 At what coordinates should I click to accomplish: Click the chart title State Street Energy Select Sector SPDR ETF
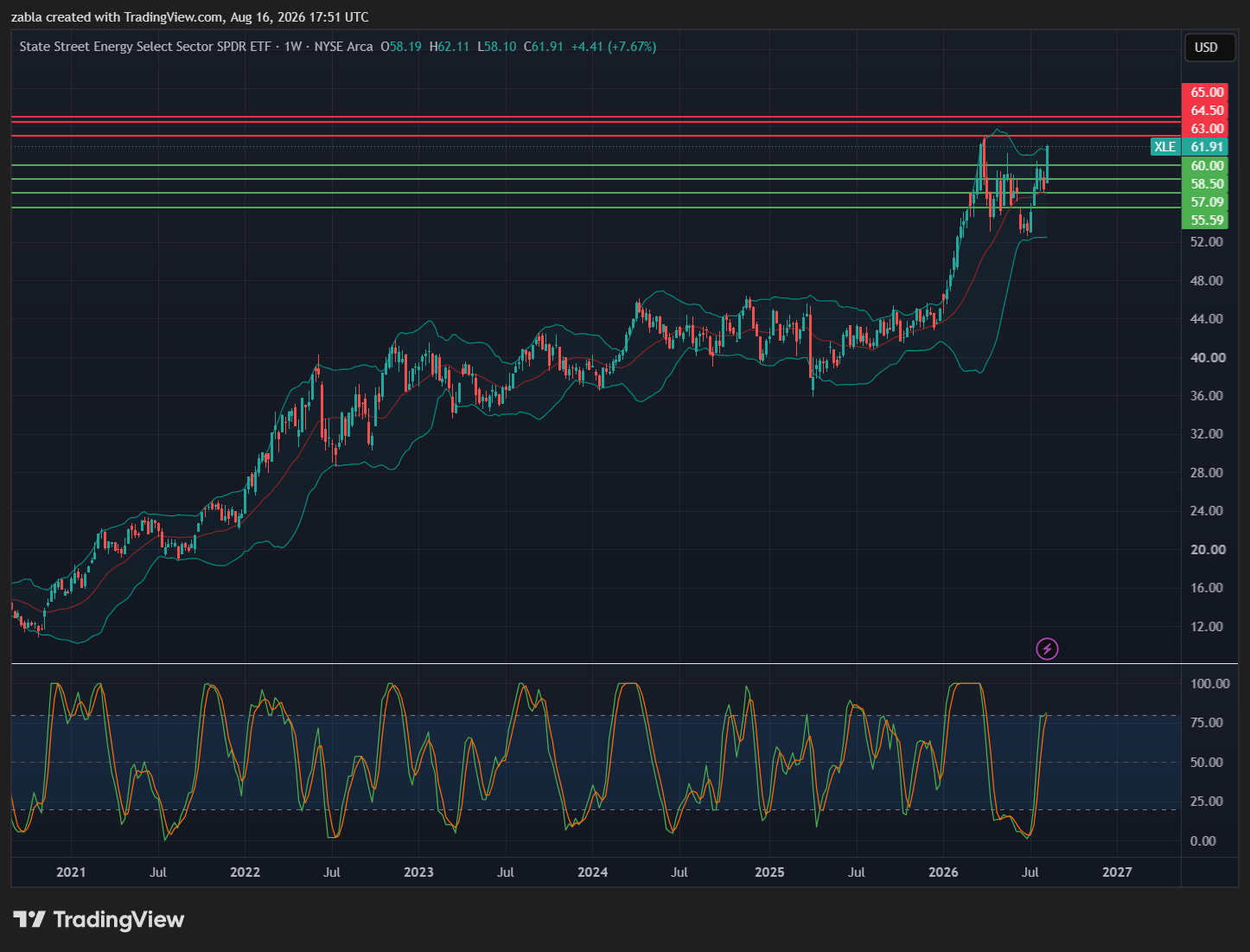145,47
